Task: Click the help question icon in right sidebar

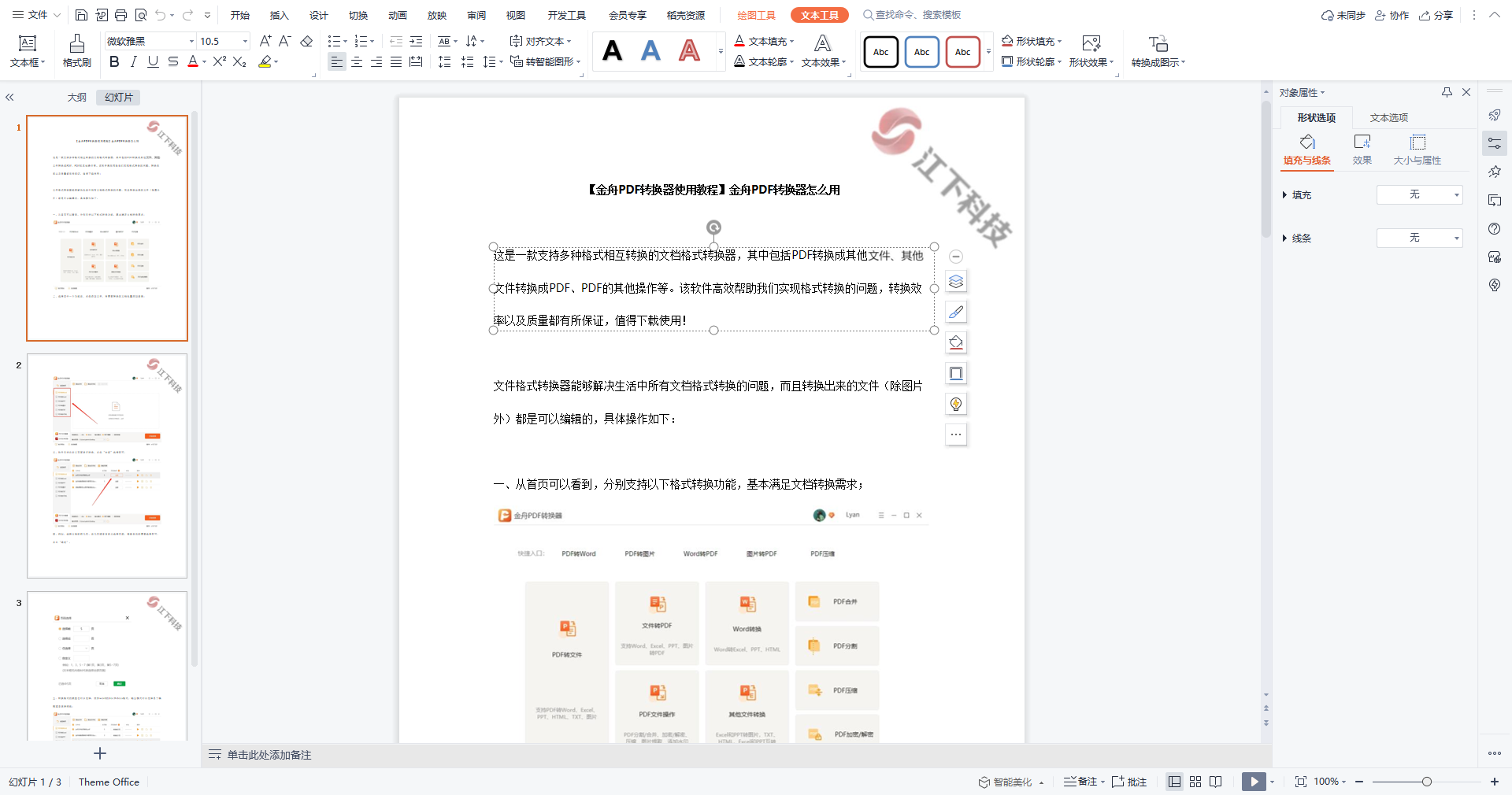Action: click(x=1495, y=228)
